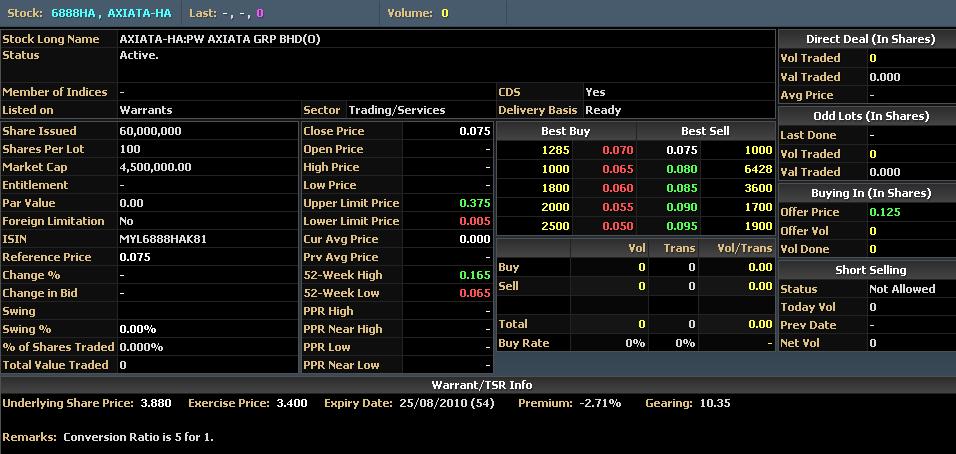
Task: Click the best buy volume 1285
Action: [x=555, y=150]
